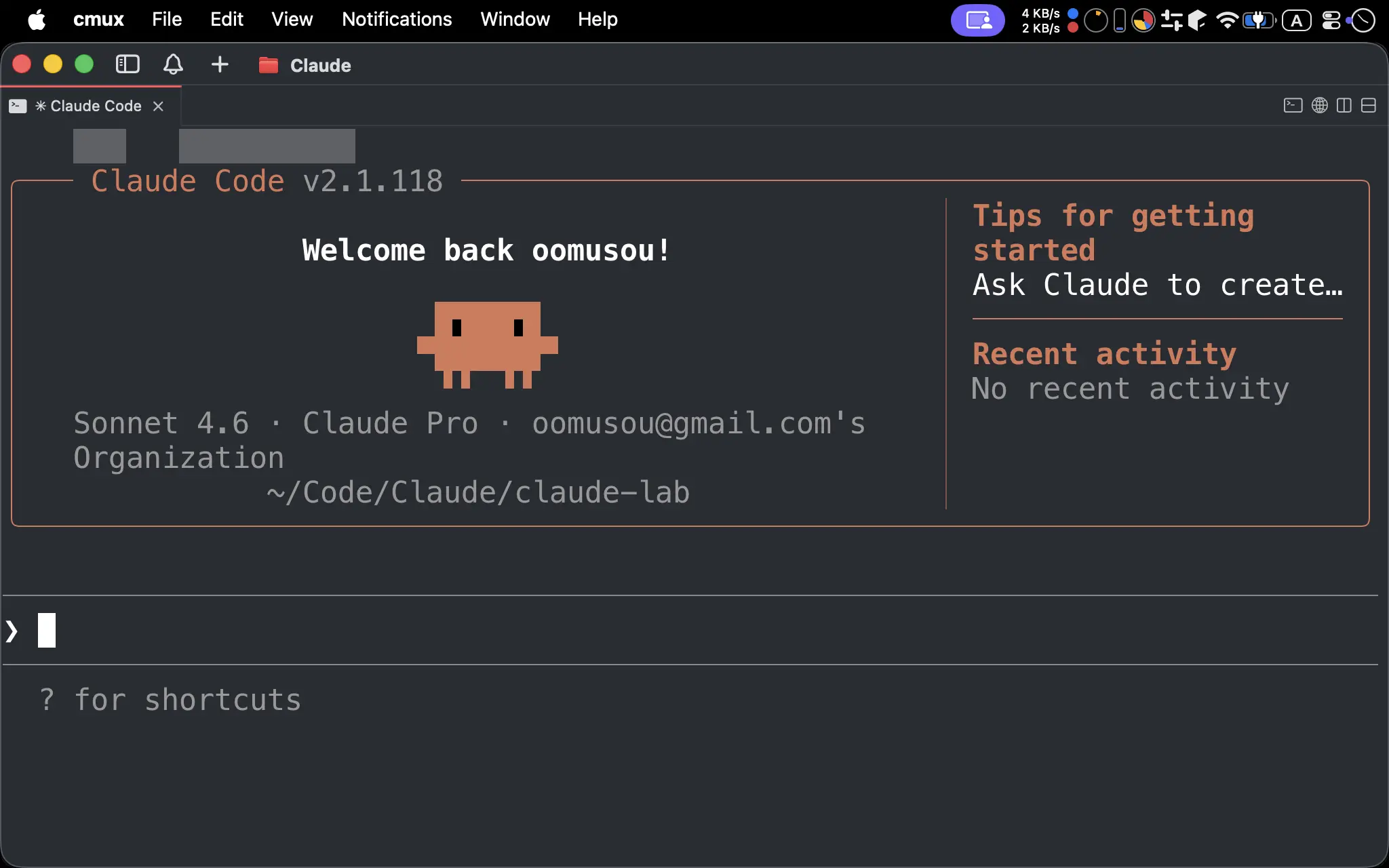Open a browser pane with the globe icon

1319,105
